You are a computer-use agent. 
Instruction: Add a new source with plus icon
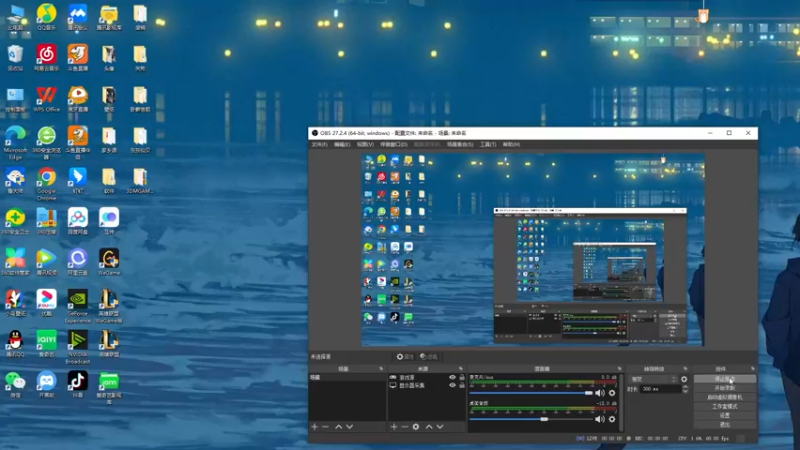click(394, 427)
